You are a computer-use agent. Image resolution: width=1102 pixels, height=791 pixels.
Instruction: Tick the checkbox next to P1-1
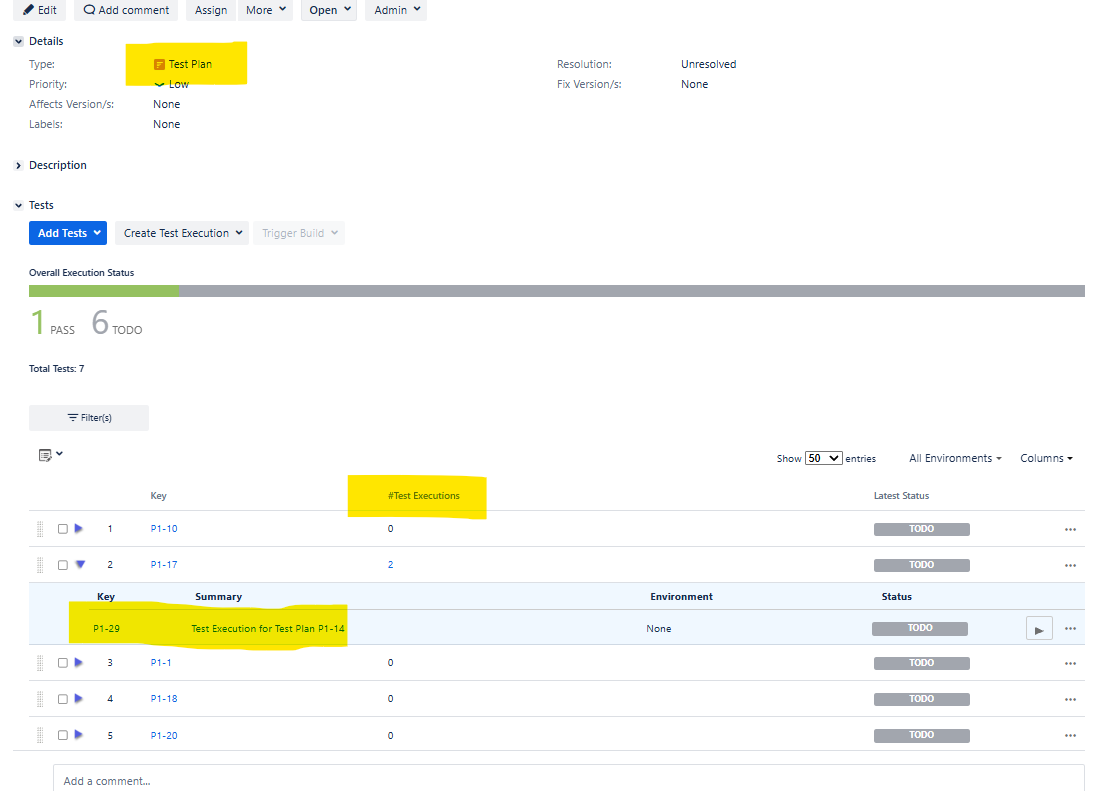click(62, 662)
